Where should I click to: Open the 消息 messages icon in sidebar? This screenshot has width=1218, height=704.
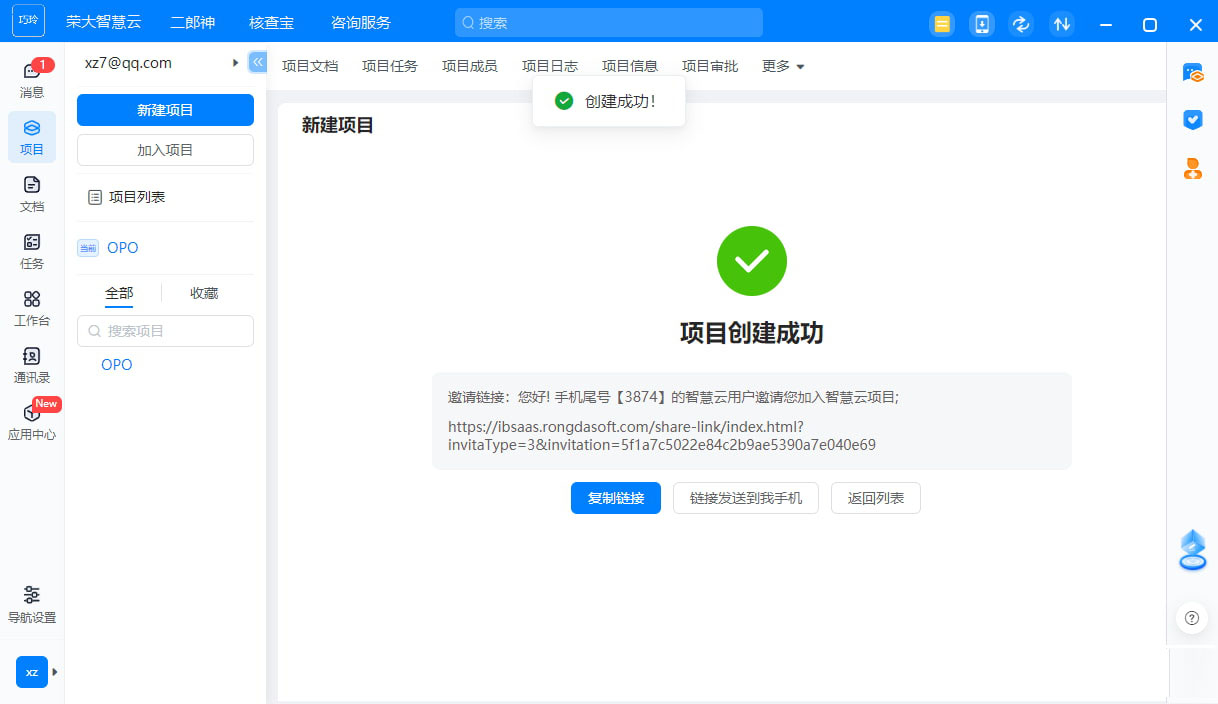tap(32, 79)
